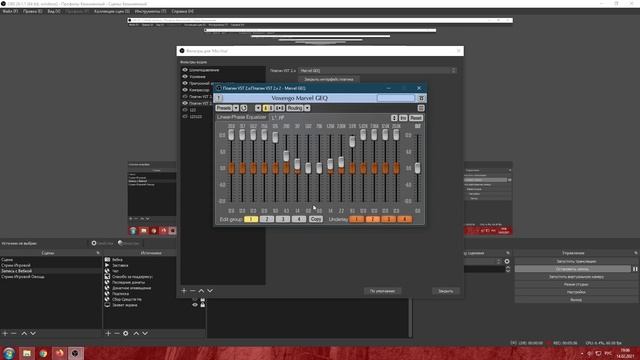Open the Плагин VST 2.x Marvel GEQ dropdown

[x=377, y=71]
